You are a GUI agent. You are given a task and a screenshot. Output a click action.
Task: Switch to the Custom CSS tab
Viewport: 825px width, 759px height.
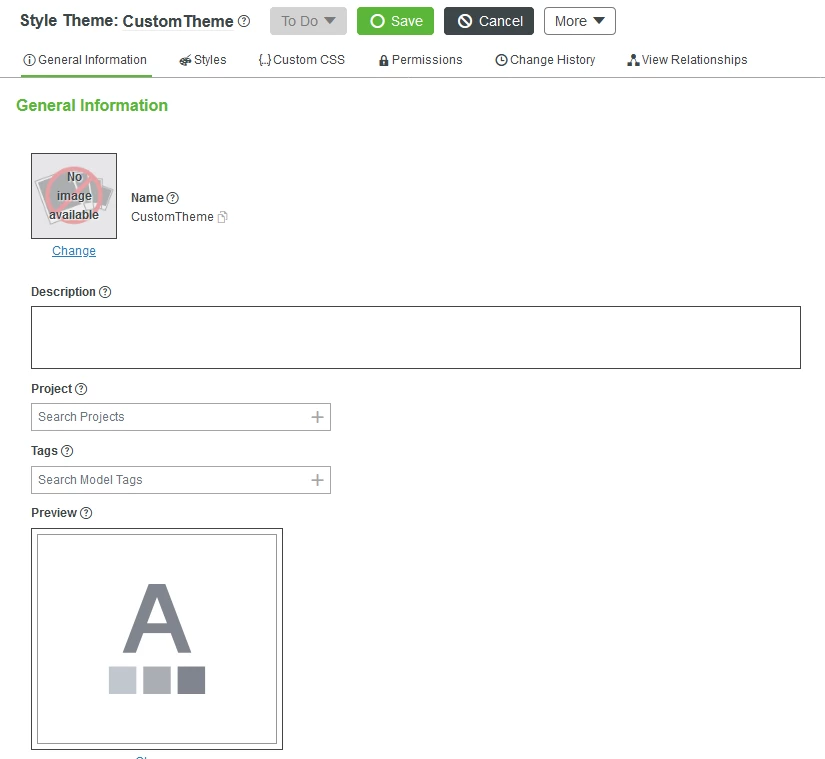point(301,59)
